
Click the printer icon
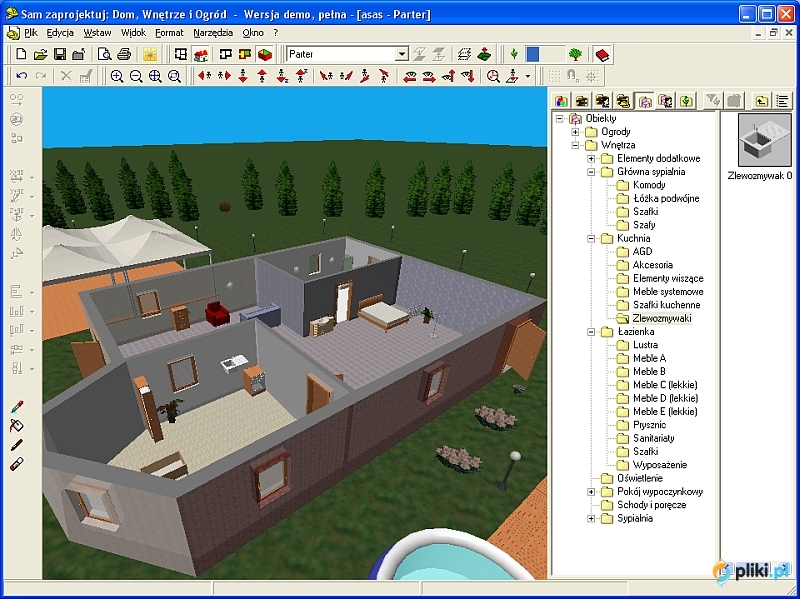pos(124,54)
